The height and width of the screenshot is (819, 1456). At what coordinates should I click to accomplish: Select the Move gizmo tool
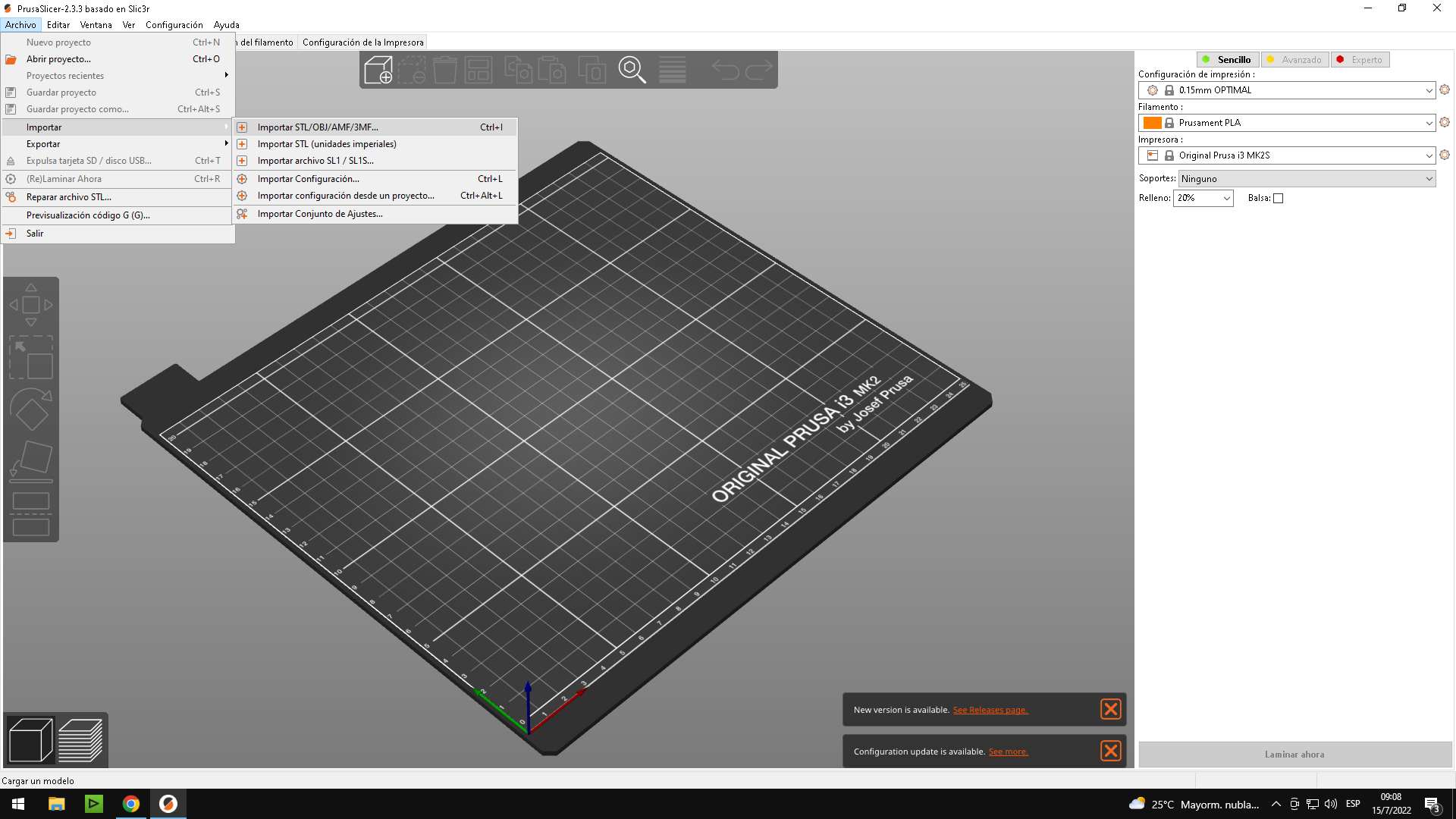tap(31, 305)
